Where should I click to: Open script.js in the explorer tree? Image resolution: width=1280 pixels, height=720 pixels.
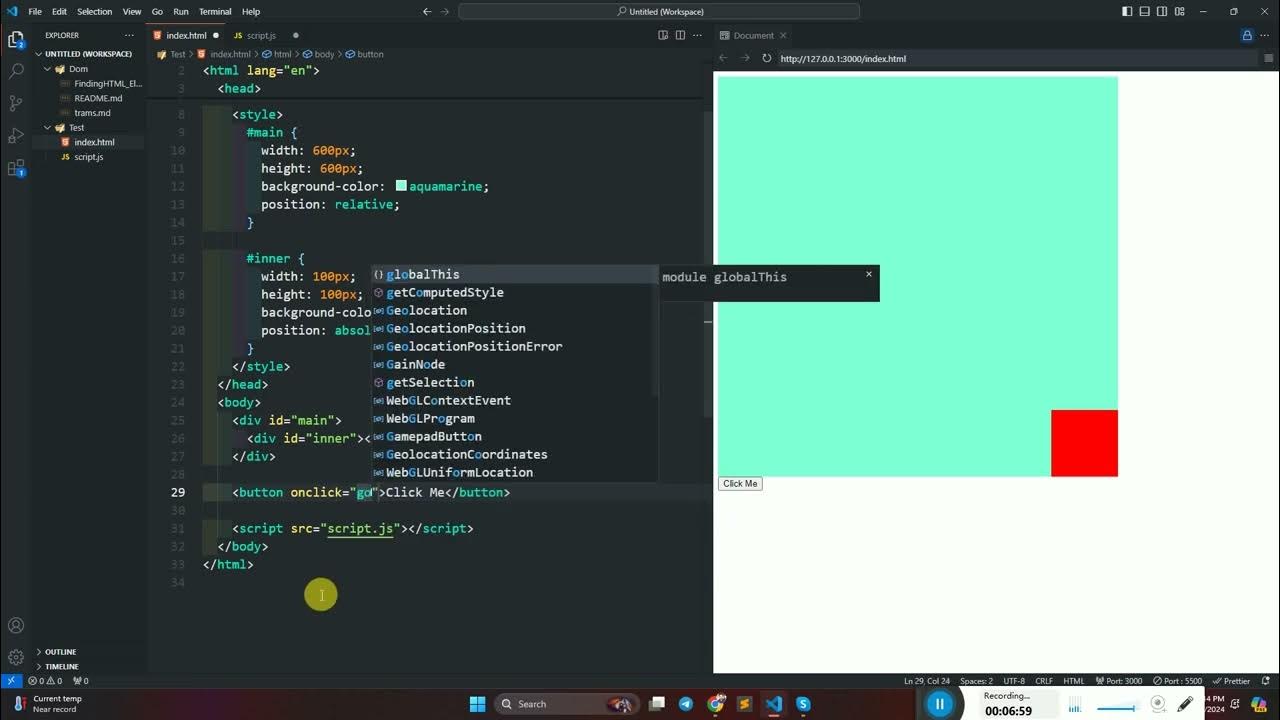point(88,157)
